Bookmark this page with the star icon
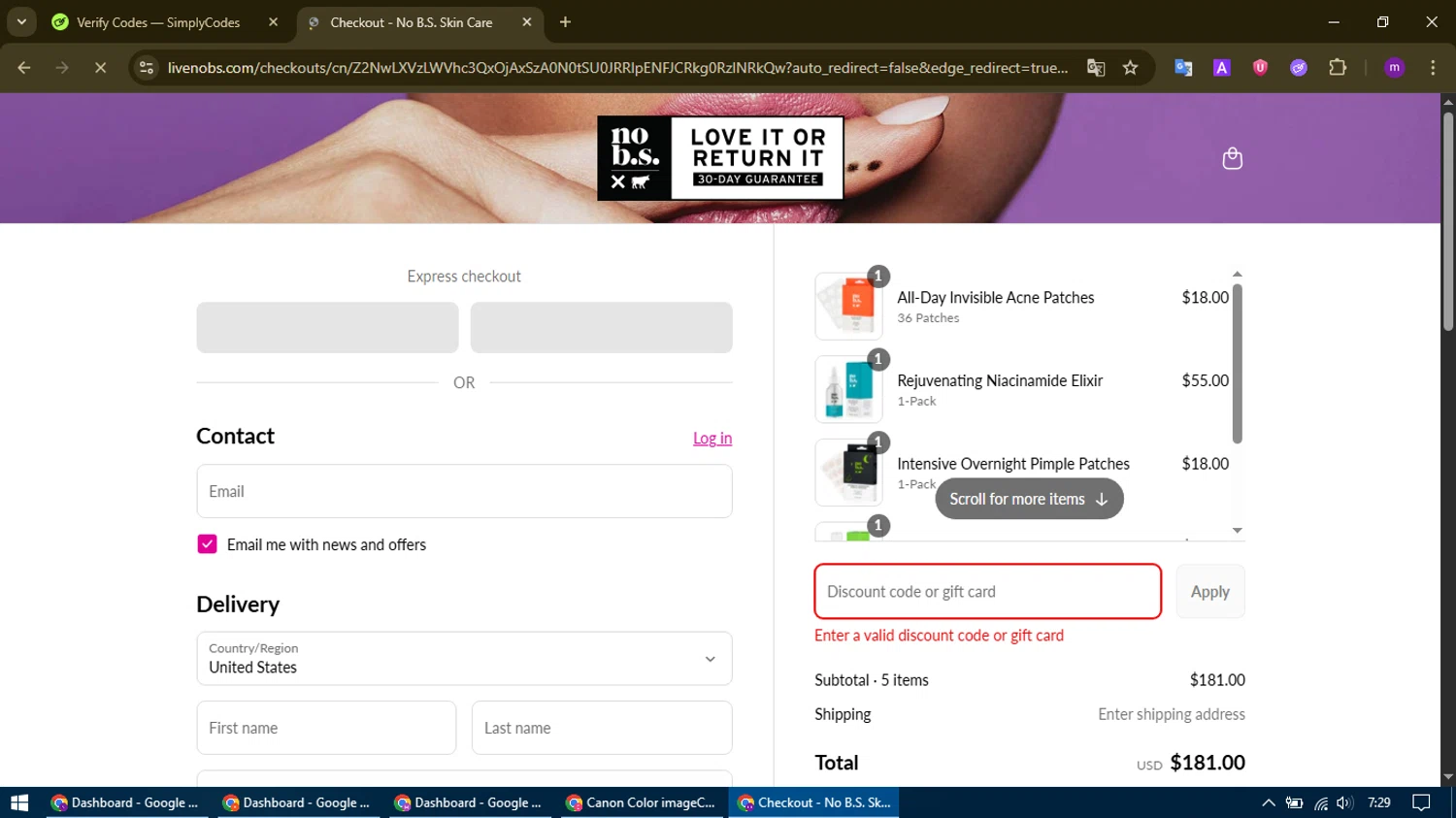Screen dimensions: 1456x818 [1130, 68]
